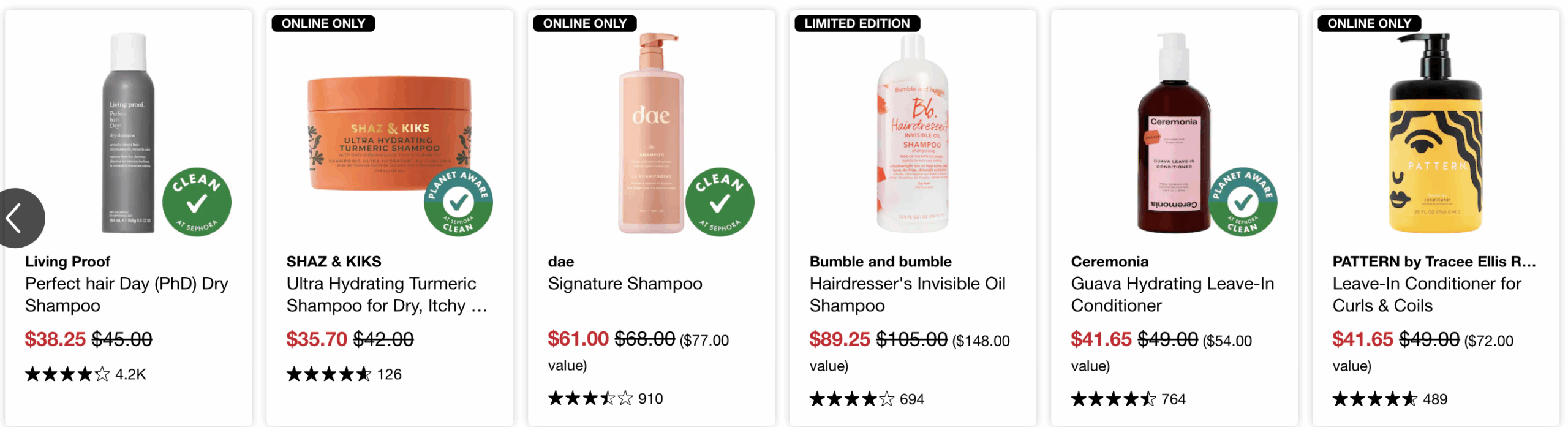Click the Planet Aware badge on SHAZ & KIKS

point(458,202)
